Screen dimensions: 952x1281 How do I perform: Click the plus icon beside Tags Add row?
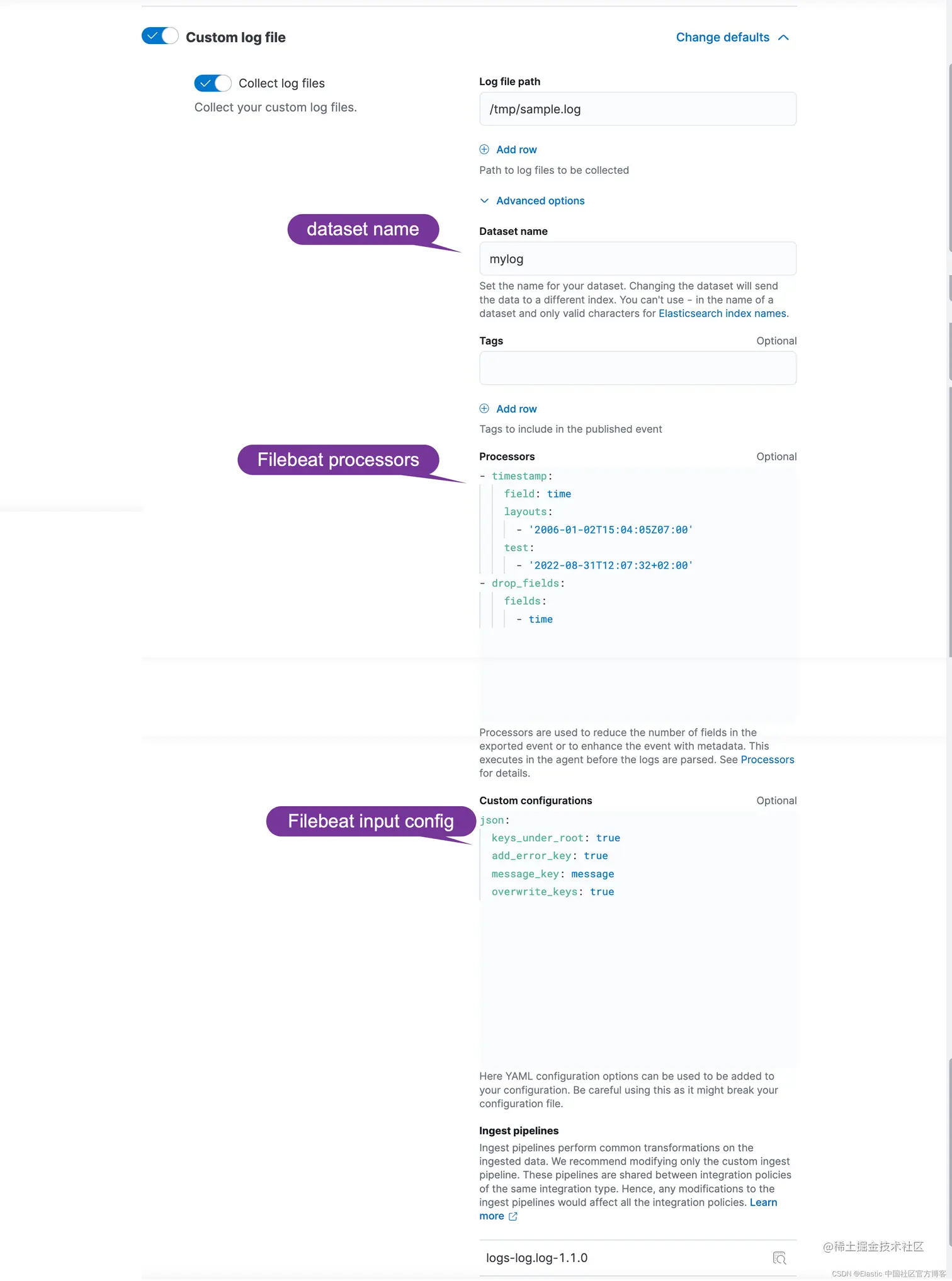click(x=484, y=409)
